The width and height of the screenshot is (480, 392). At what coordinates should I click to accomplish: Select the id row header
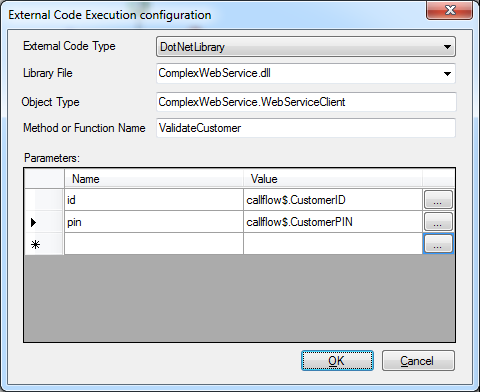[44, 200]
